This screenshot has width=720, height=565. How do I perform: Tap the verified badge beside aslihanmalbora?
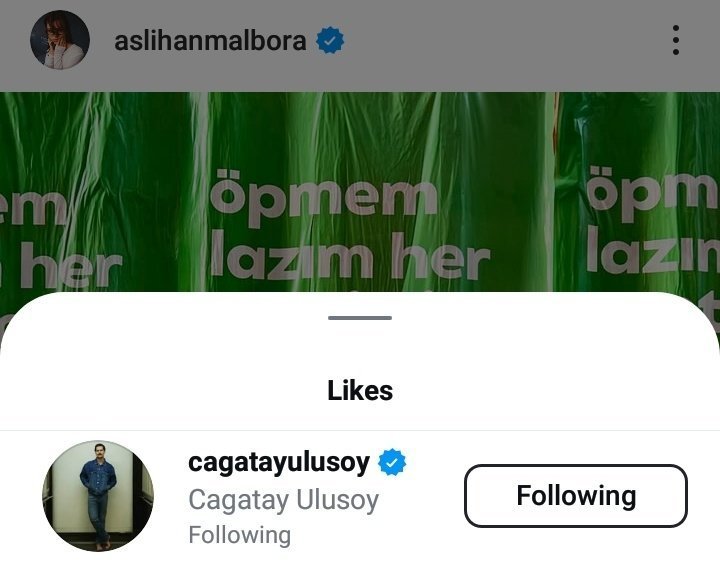(x=330, y=40)
